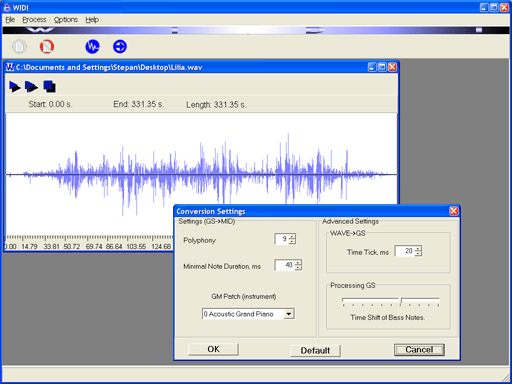The image size is (512, 384).
Task: Click the grayed-out document toolbar icon
Action: tap(19, 46)
